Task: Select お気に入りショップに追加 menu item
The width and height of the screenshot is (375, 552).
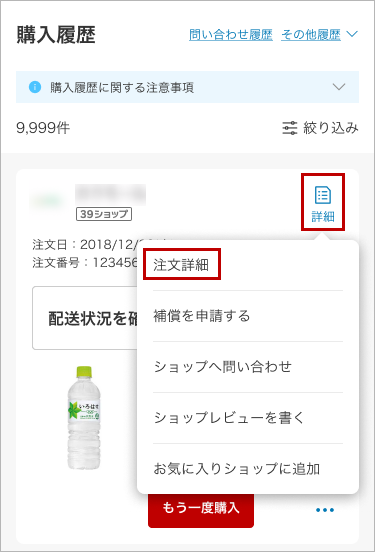Action: [237, 469]
